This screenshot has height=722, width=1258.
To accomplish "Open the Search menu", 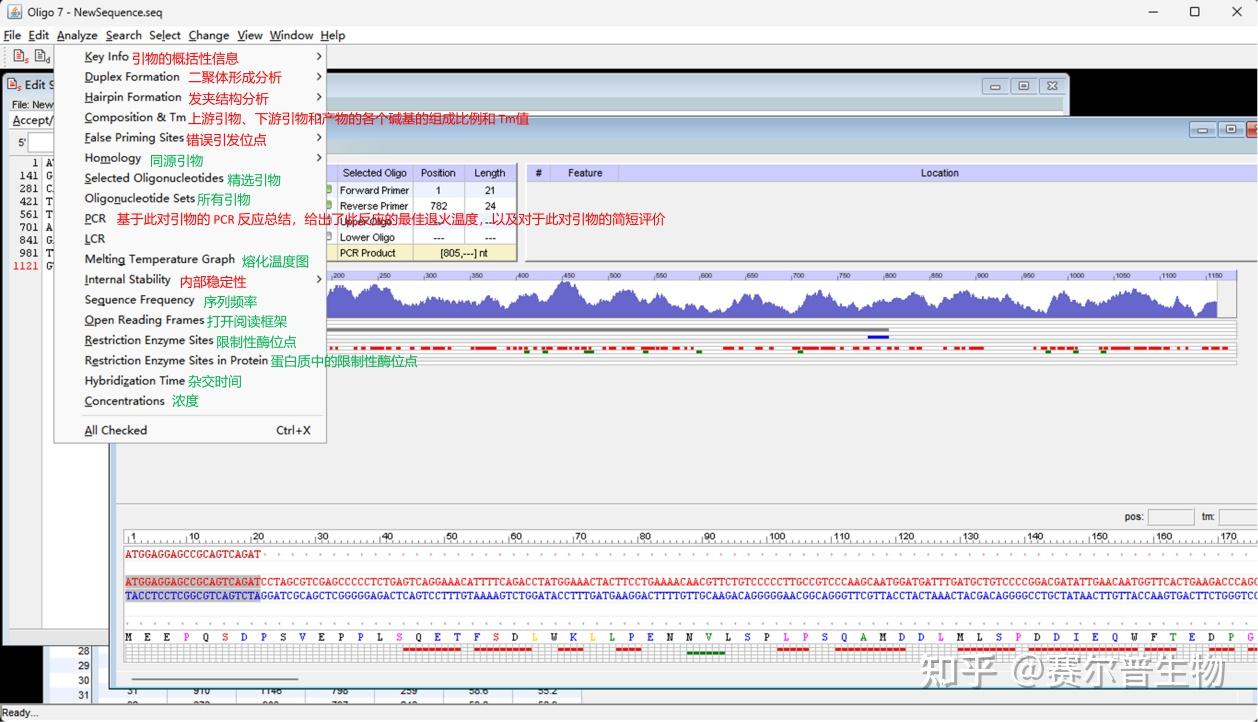I will click(124, 35).
